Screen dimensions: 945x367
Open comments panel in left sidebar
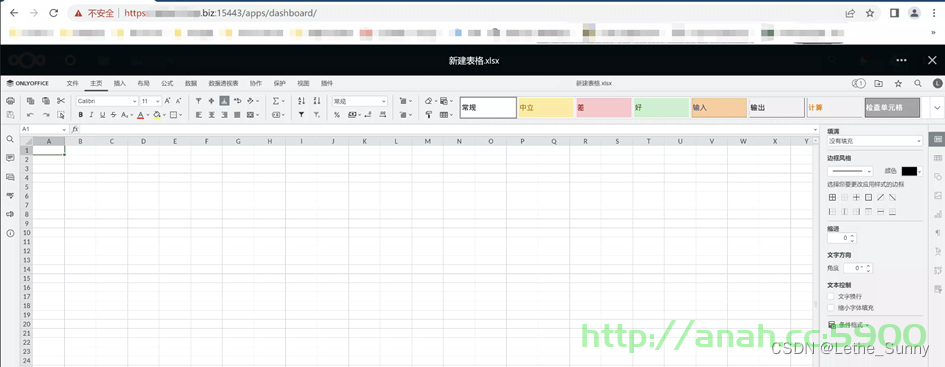point(10,158)
